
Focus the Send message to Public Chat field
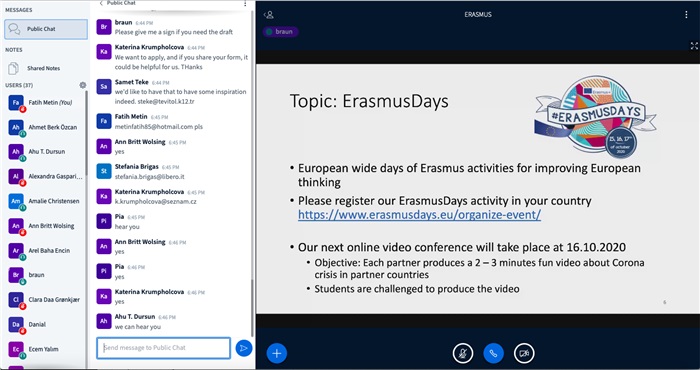tap(163, 348)
